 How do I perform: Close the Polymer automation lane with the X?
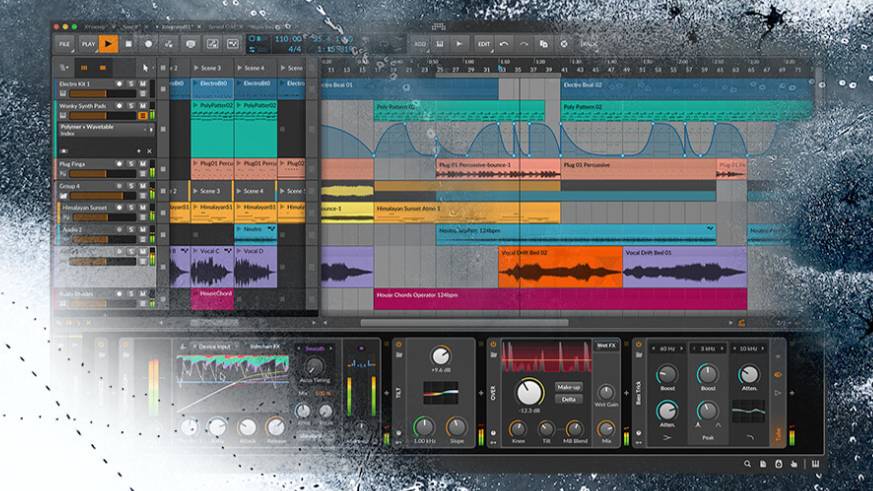(149, 151)
